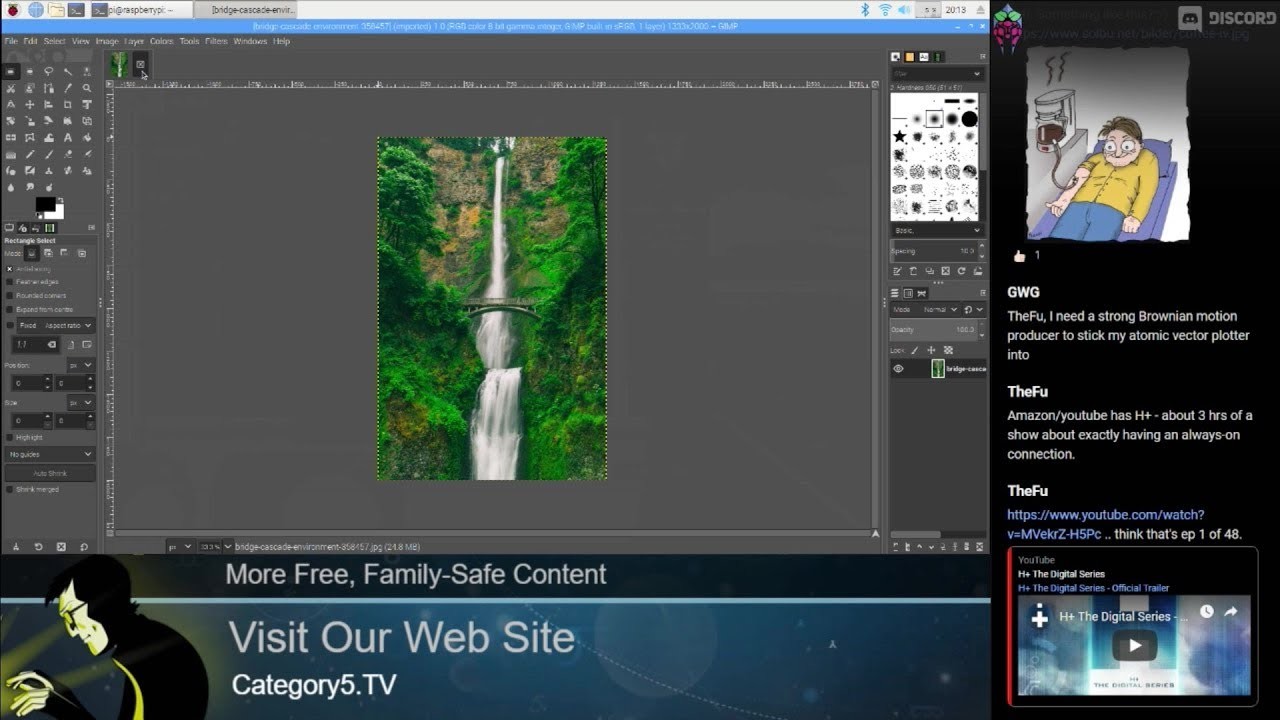Open the No guides dropdown
The height and width of the screenshot is (720, 1280).
coord(50,454)
